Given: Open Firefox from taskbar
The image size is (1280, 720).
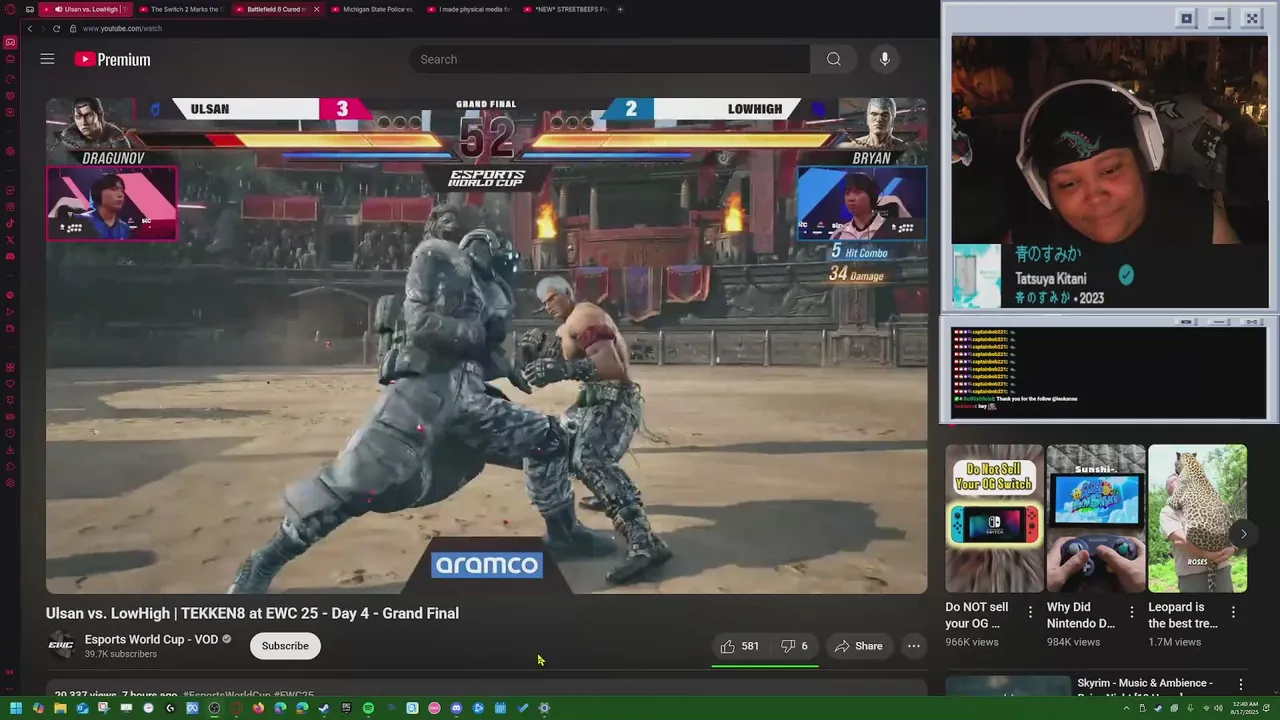Looking at the screenshot, I should (x=258, y=708).
